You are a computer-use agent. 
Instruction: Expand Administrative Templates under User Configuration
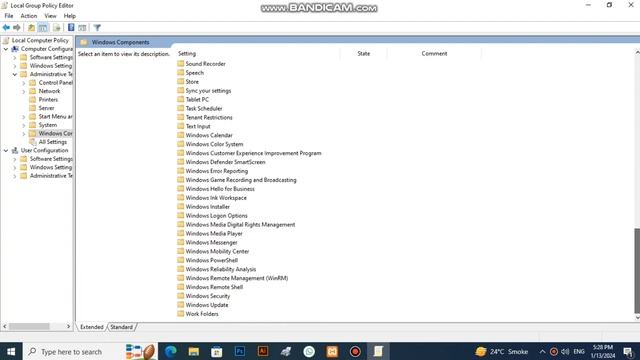15,176
